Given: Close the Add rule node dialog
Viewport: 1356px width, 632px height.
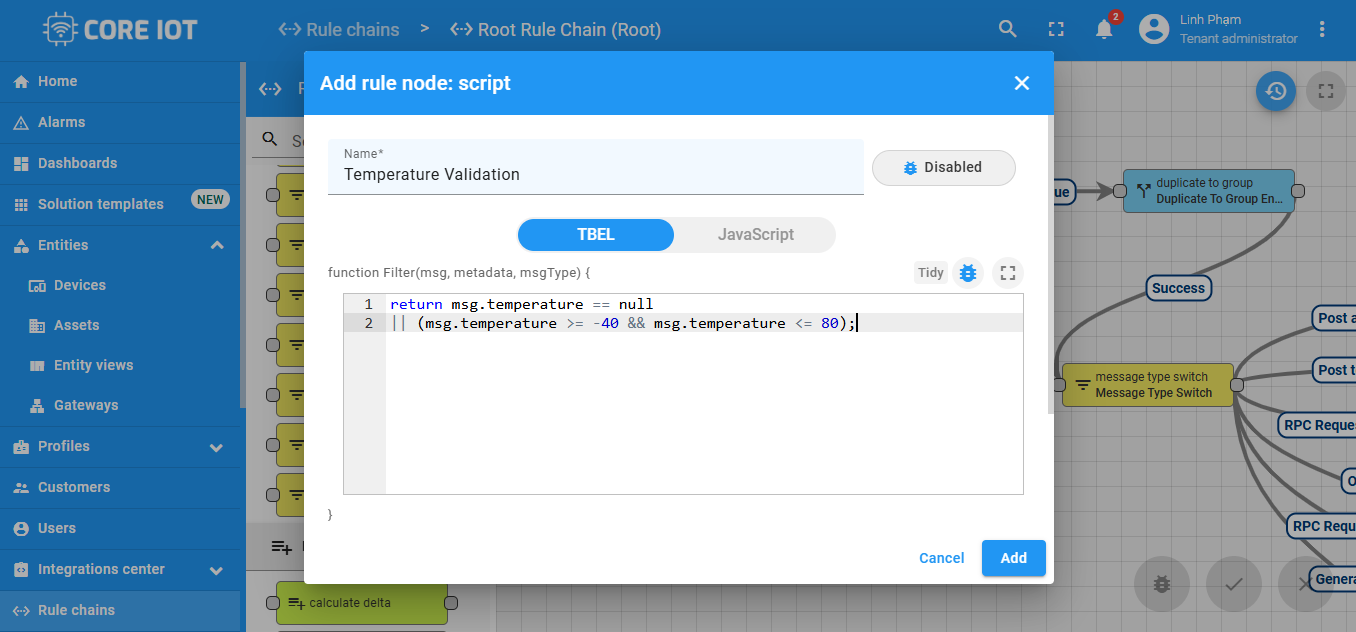Looking at the screenshot, I should (1021, 83).
